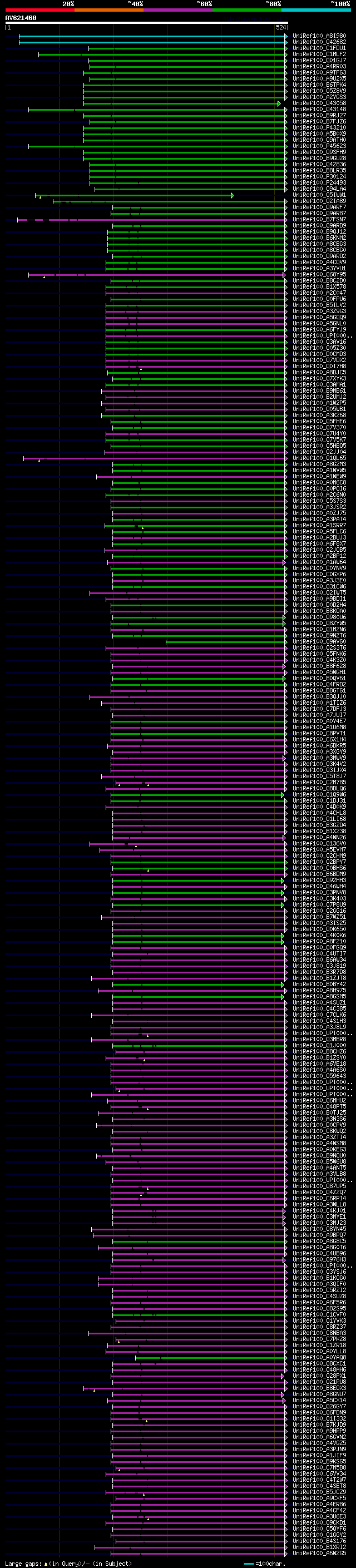Select the UniRef100_P45623 hit
Screen dimensions: 356x1568
(x=319, y=146)
